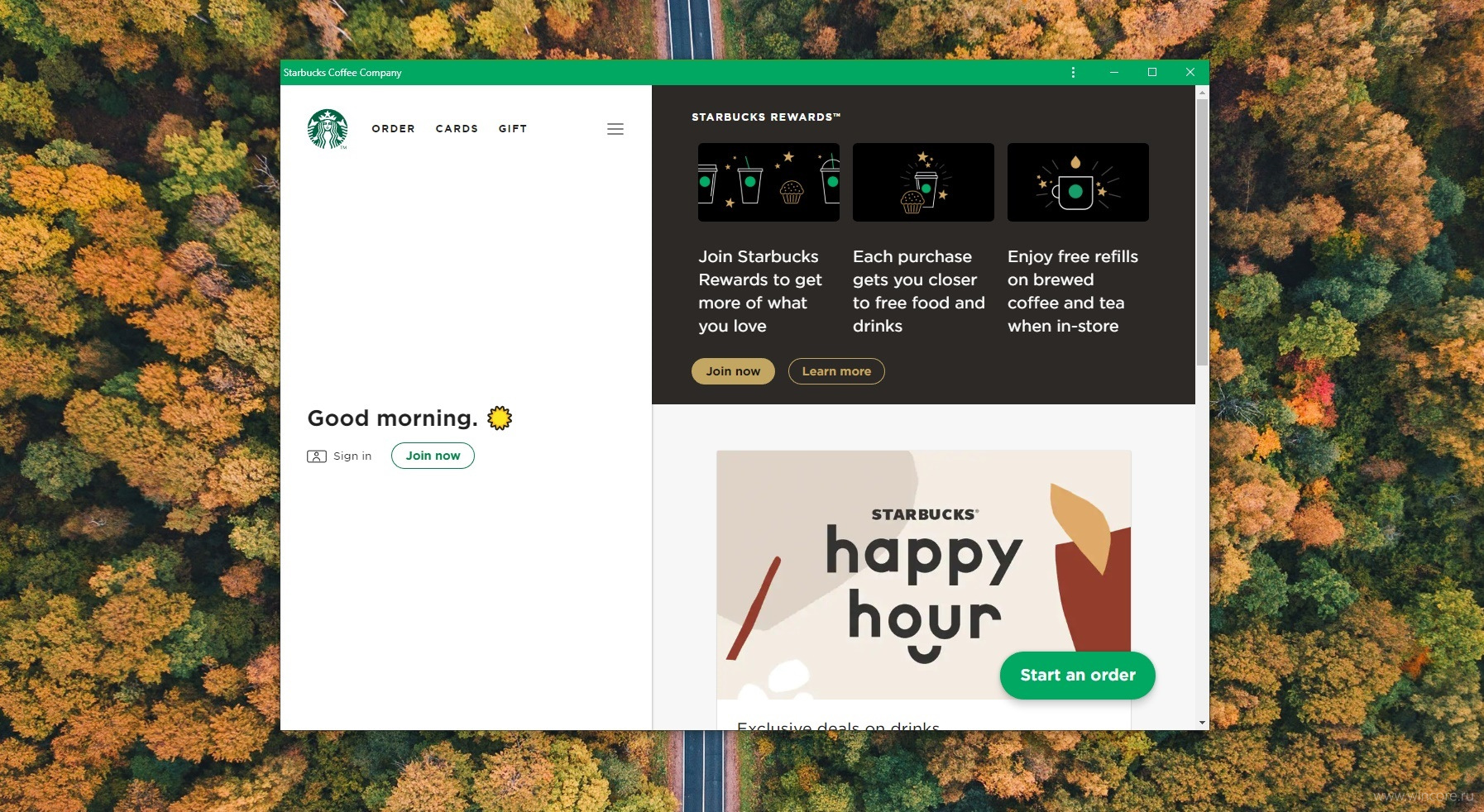The height and width of the screenshot is (812, 1484).
Task: Click the free refills mug thumbnail image
Action: pyautogui.click(x=1078, y=182)
